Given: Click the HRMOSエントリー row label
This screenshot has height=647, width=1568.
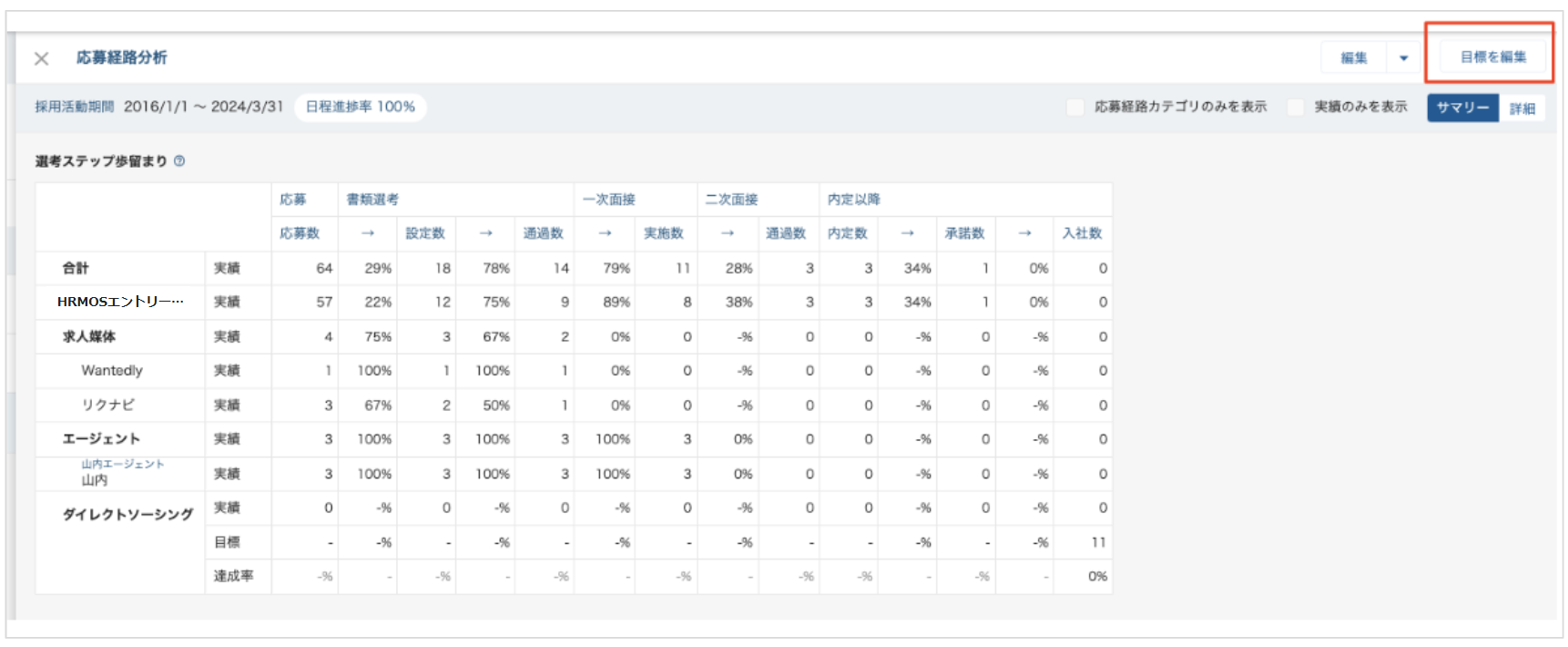Looking at the screenshot, I should point(120,302).
